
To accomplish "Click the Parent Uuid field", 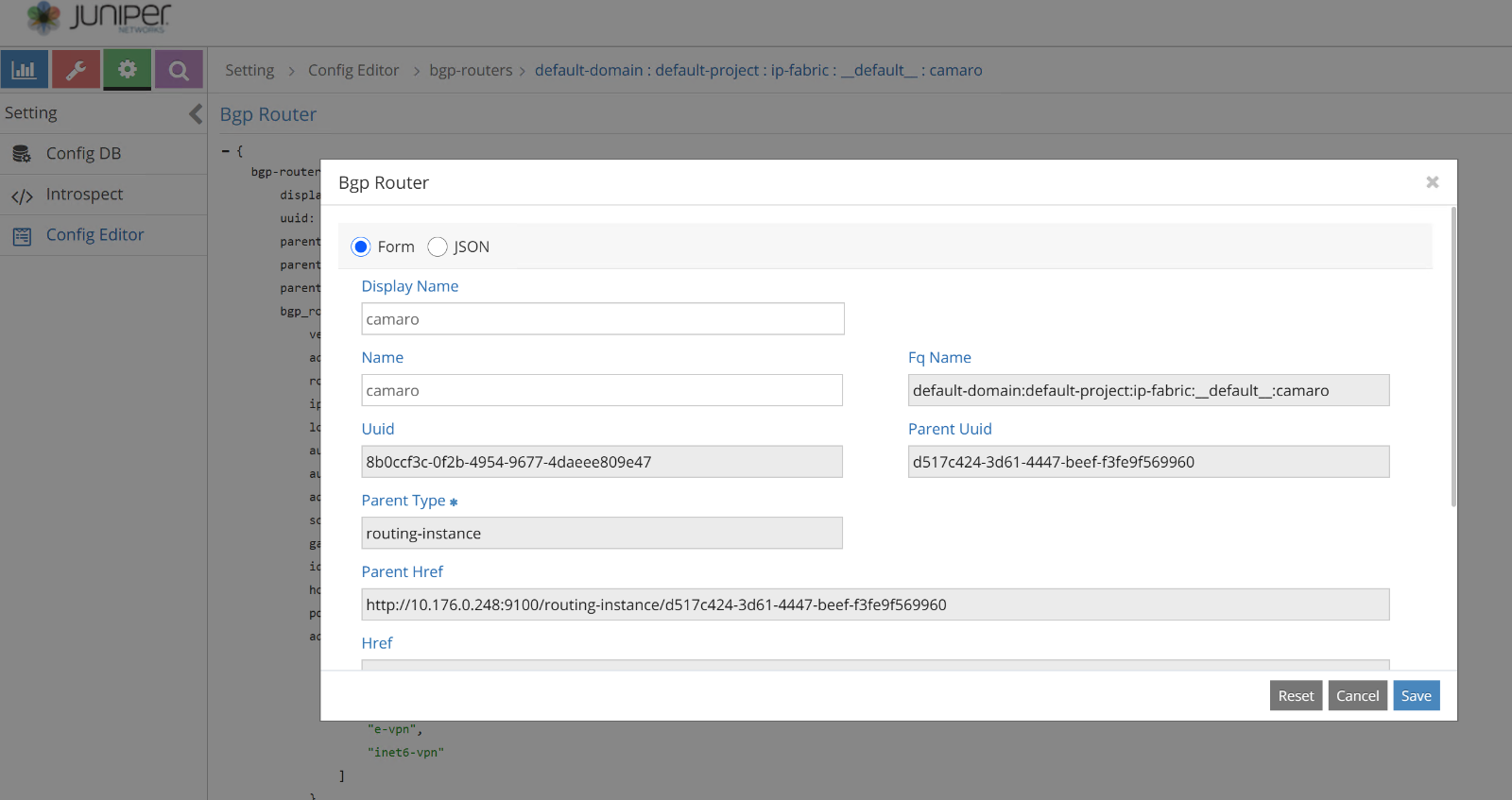I will [1149, 462].
